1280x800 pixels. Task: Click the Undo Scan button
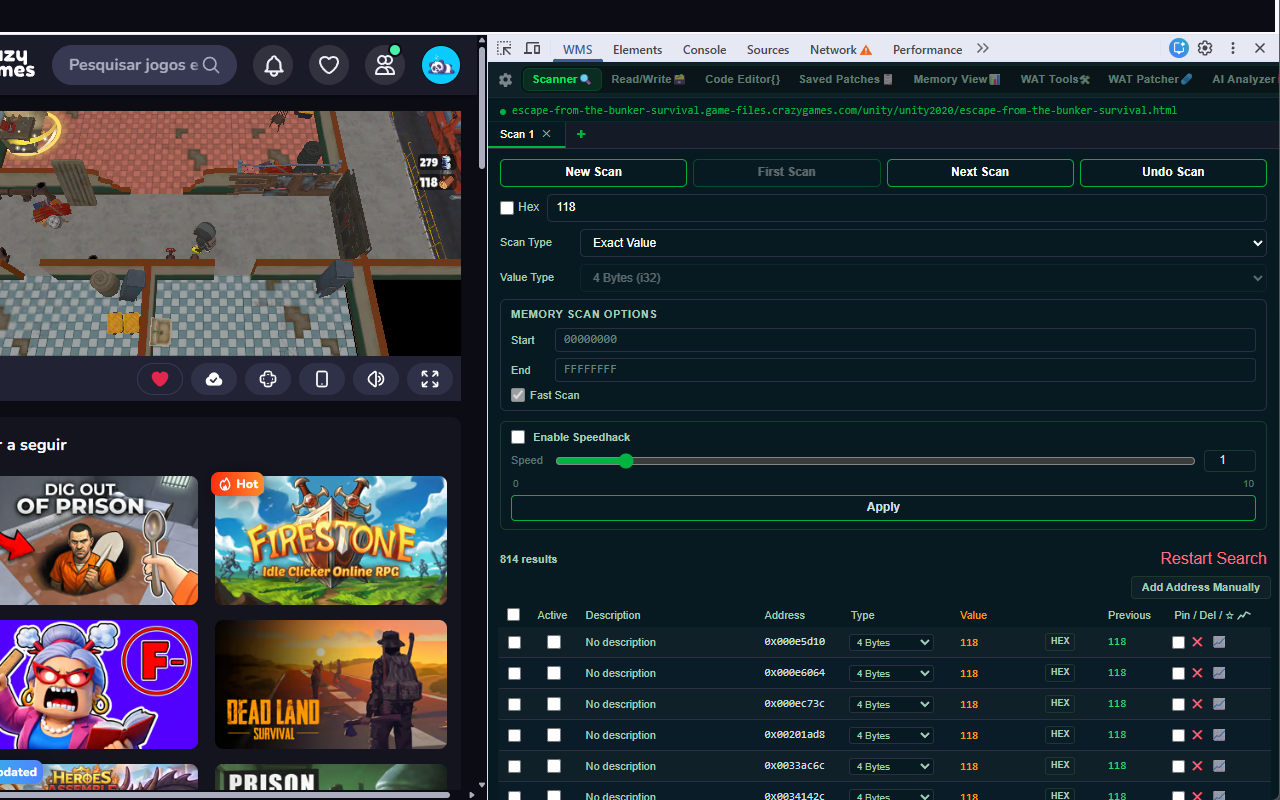coord(1173,172)
